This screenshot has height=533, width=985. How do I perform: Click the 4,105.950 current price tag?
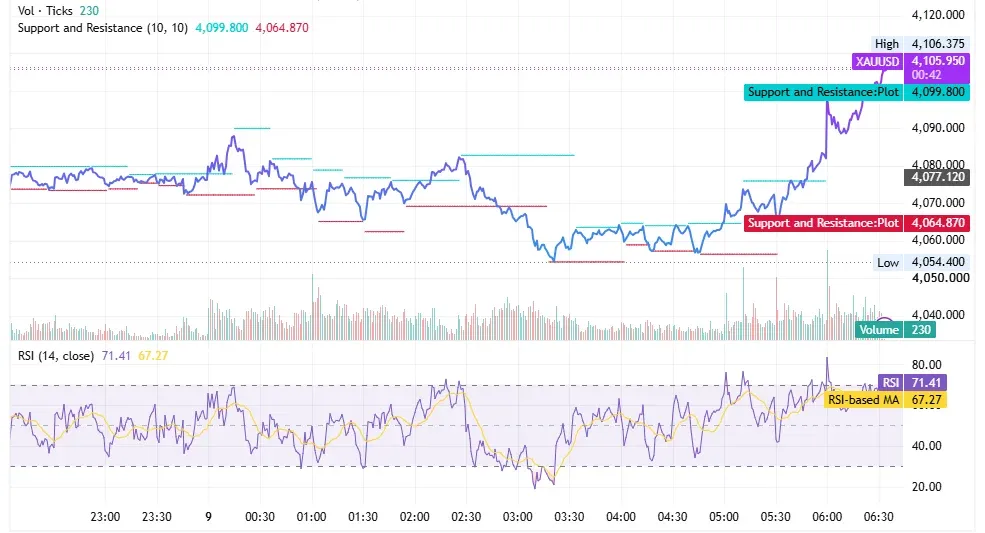click(x=937, y=61)
